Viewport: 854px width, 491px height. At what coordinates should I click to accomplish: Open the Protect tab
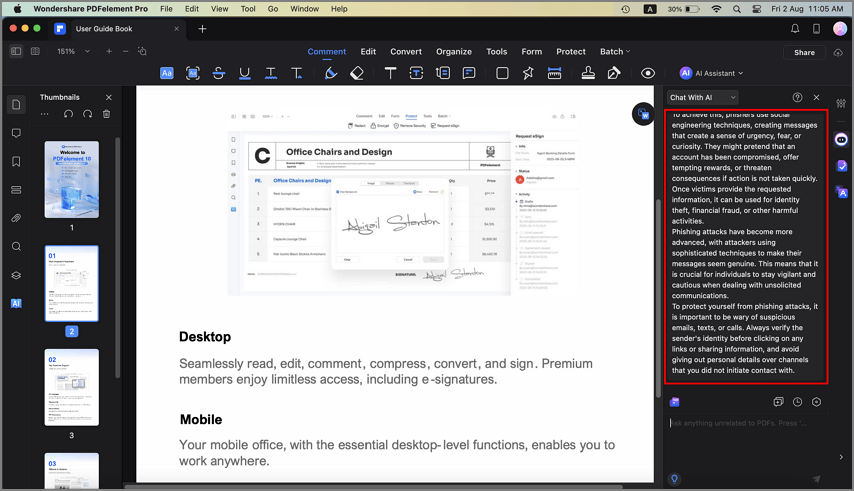point(571,51)
